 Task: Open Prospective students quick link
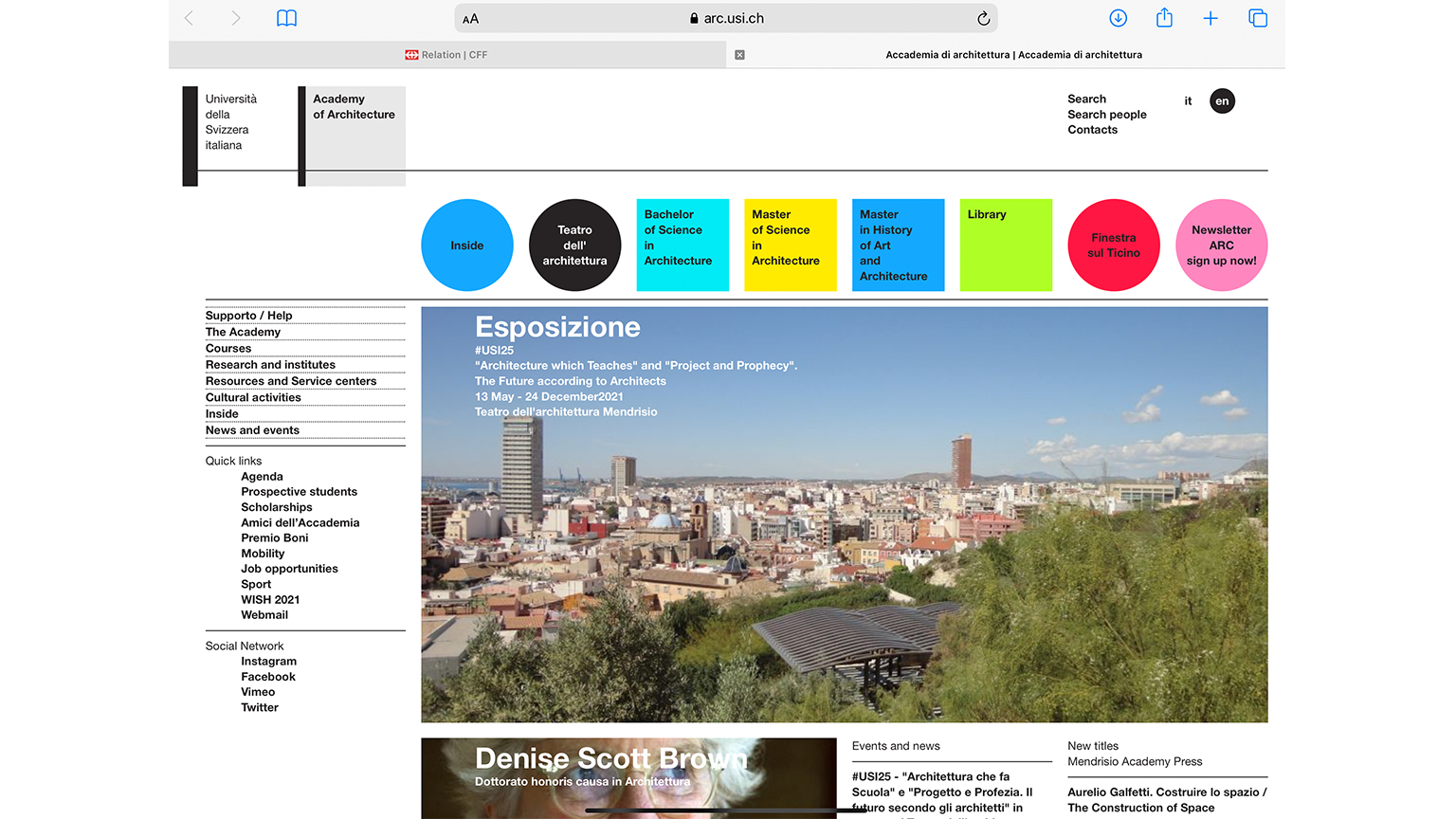299,492
